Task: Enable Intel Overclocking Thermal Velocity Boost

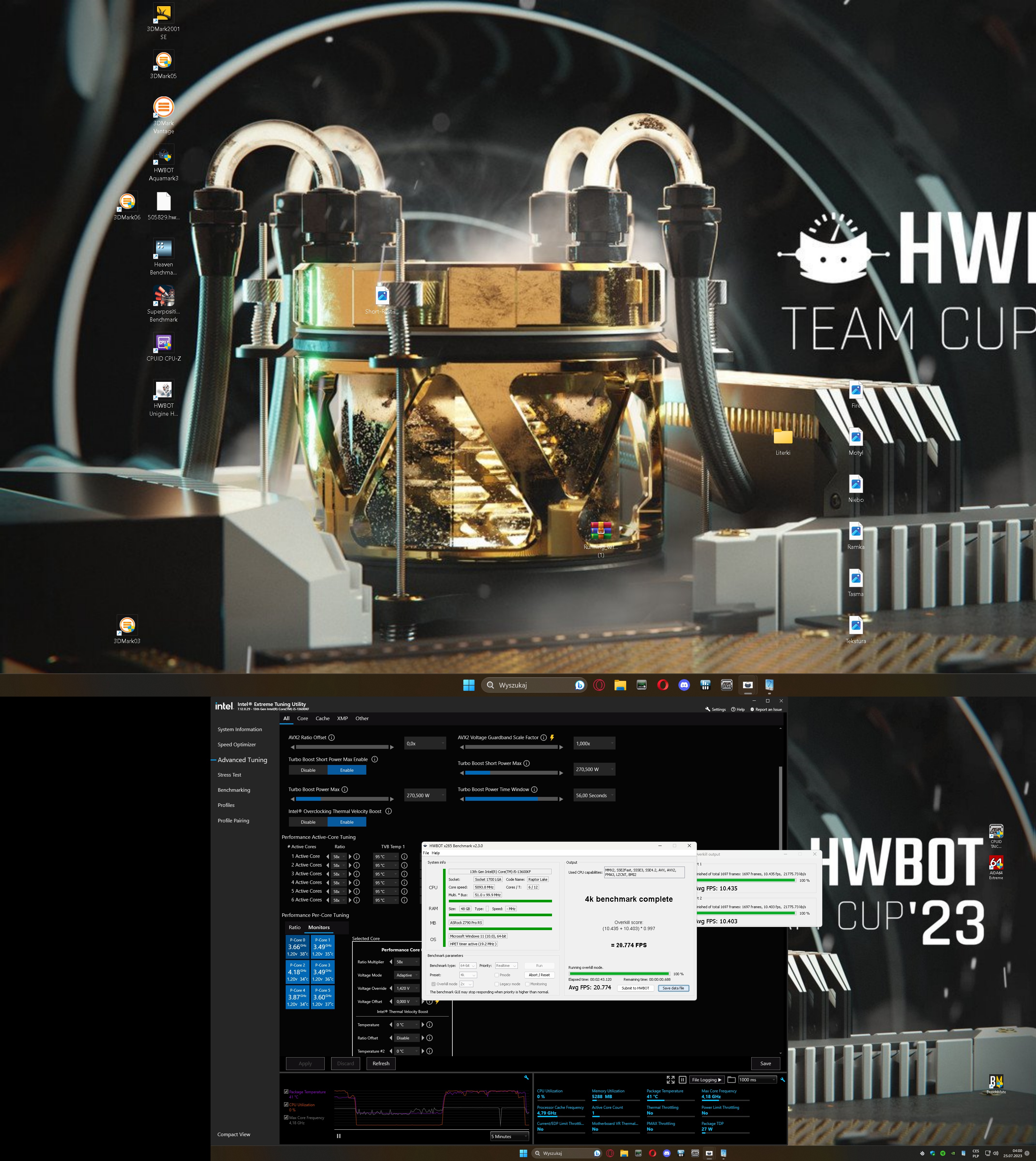Action: pyautogui.click(x=347, y=822)
